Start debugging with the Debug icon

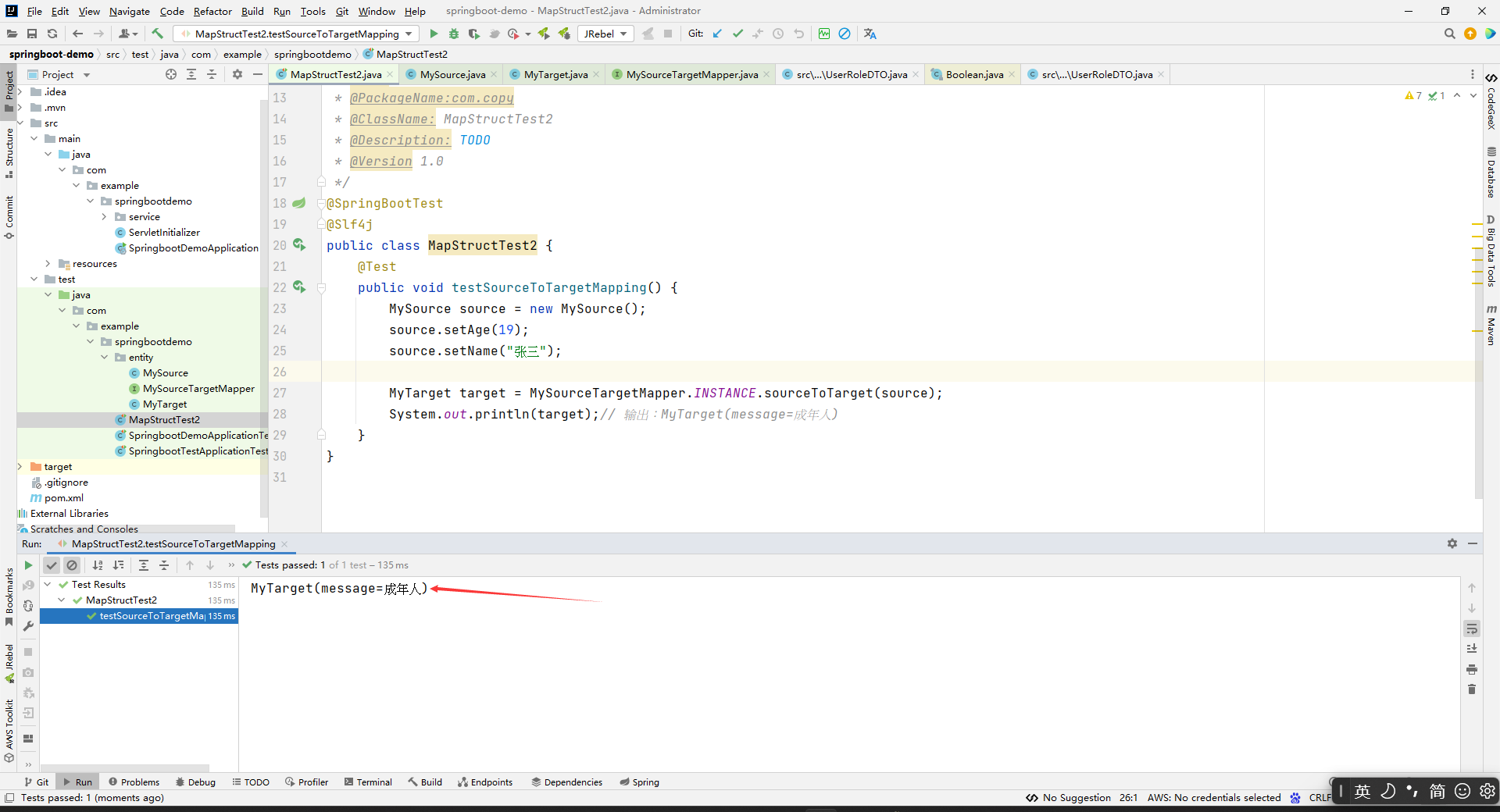453,34
